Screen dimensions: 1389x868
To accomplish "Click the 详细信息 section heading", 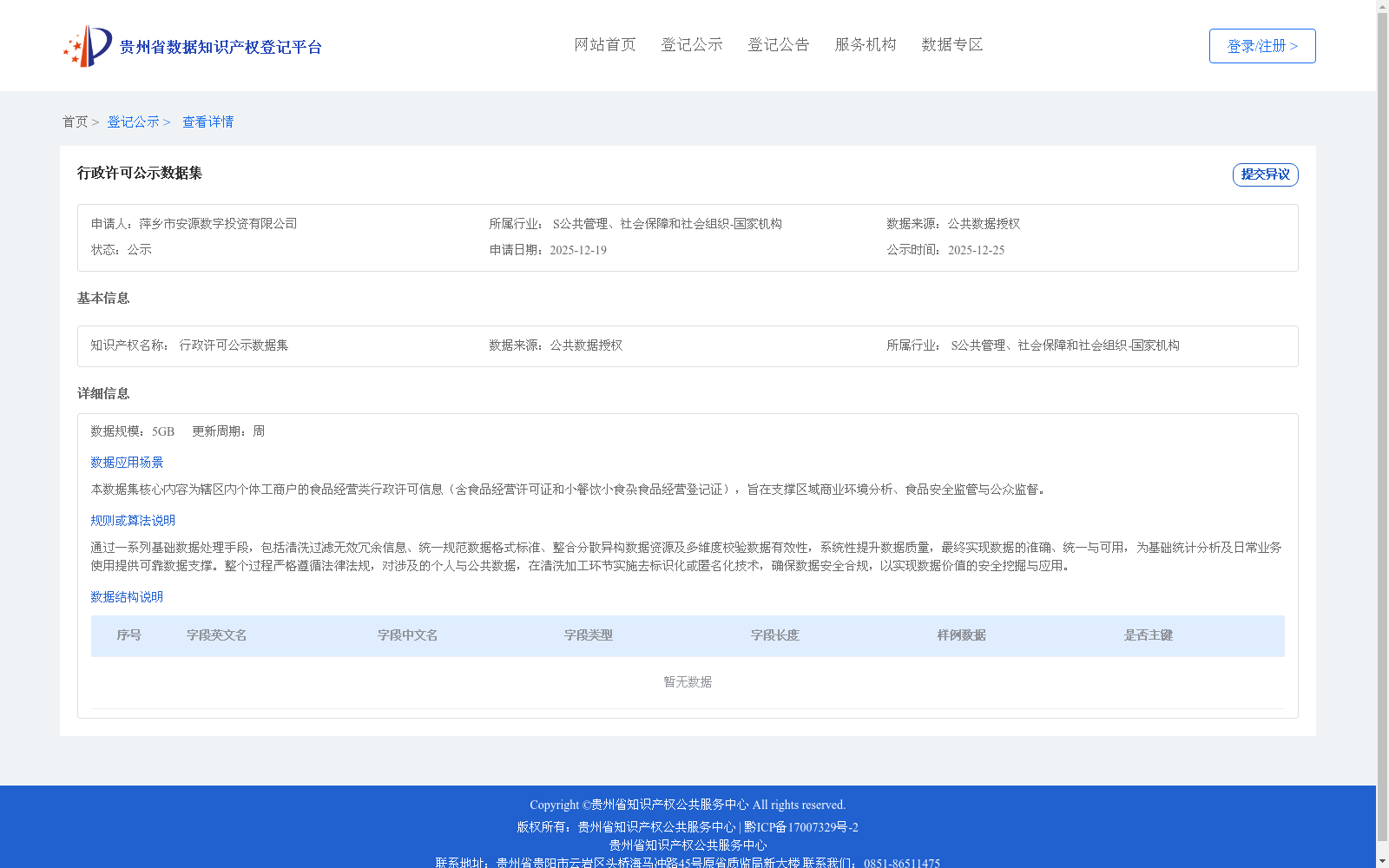I will 103,393.
